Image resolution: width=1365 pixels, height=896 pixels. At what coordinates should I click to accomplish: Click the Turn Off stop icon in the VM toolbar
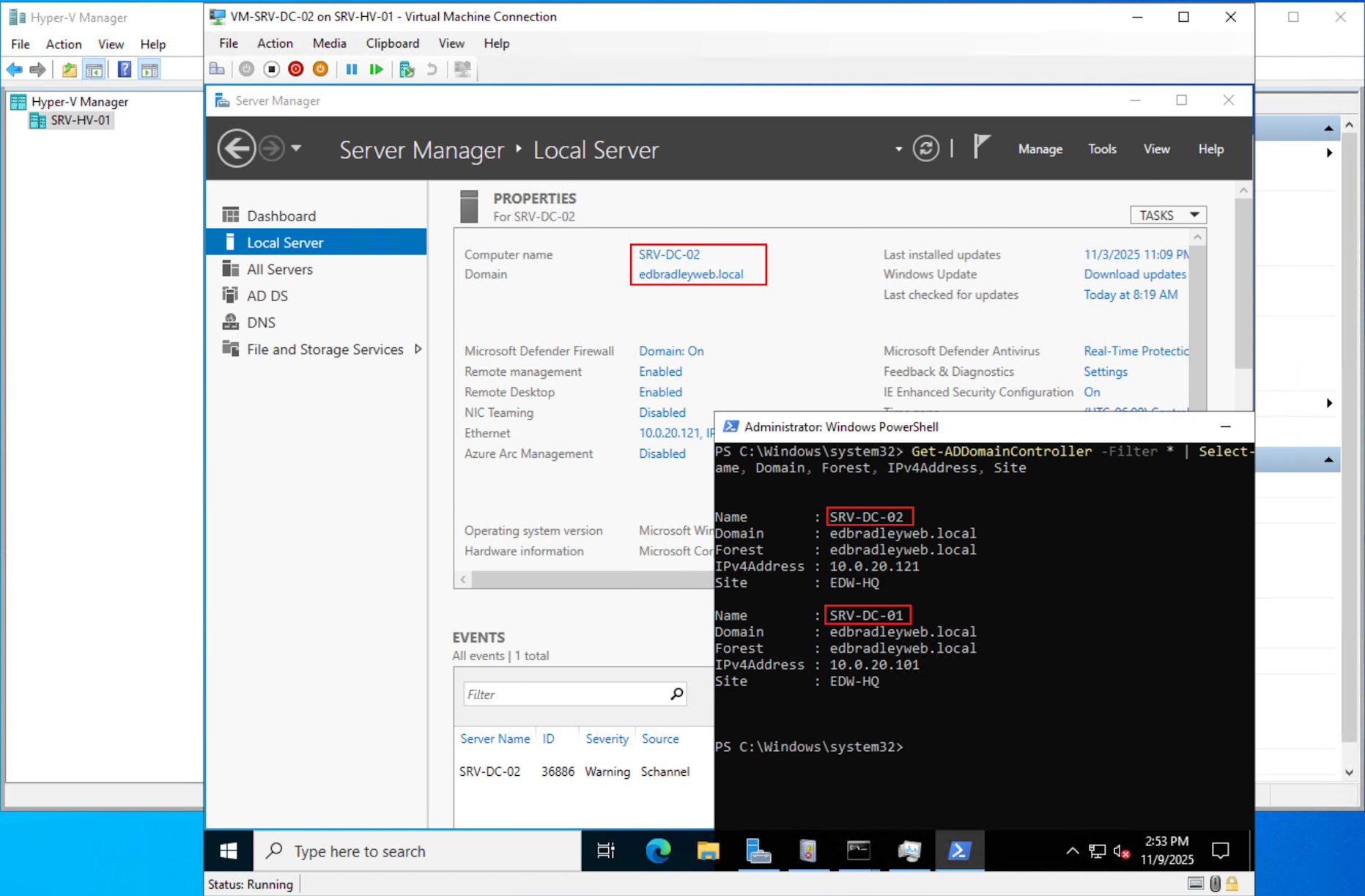tap(271, 69)
